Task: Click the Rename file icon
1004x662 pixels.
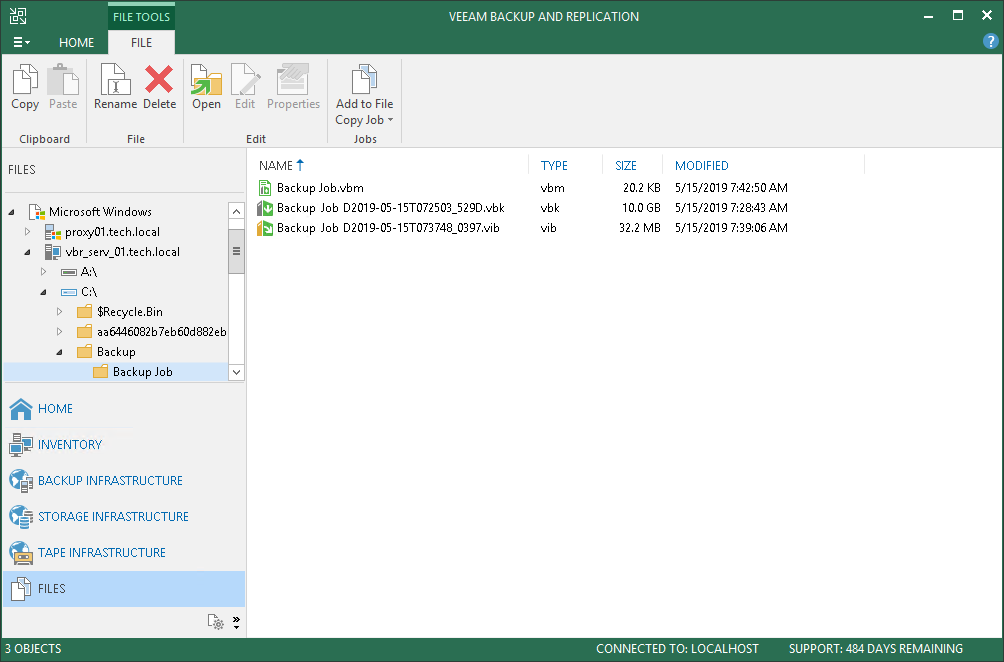Action: pos(115,79)
